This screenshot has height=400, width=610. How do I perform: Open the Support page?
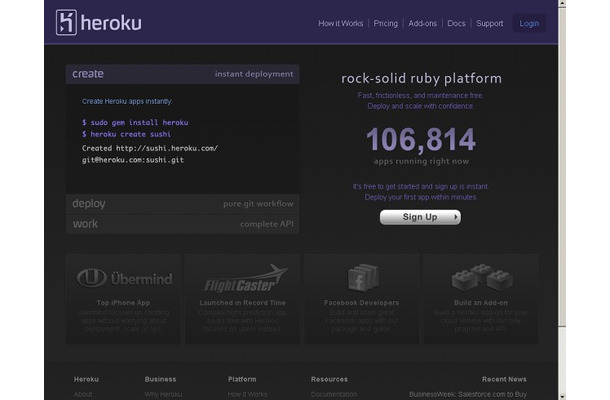(x=489, y=23)
